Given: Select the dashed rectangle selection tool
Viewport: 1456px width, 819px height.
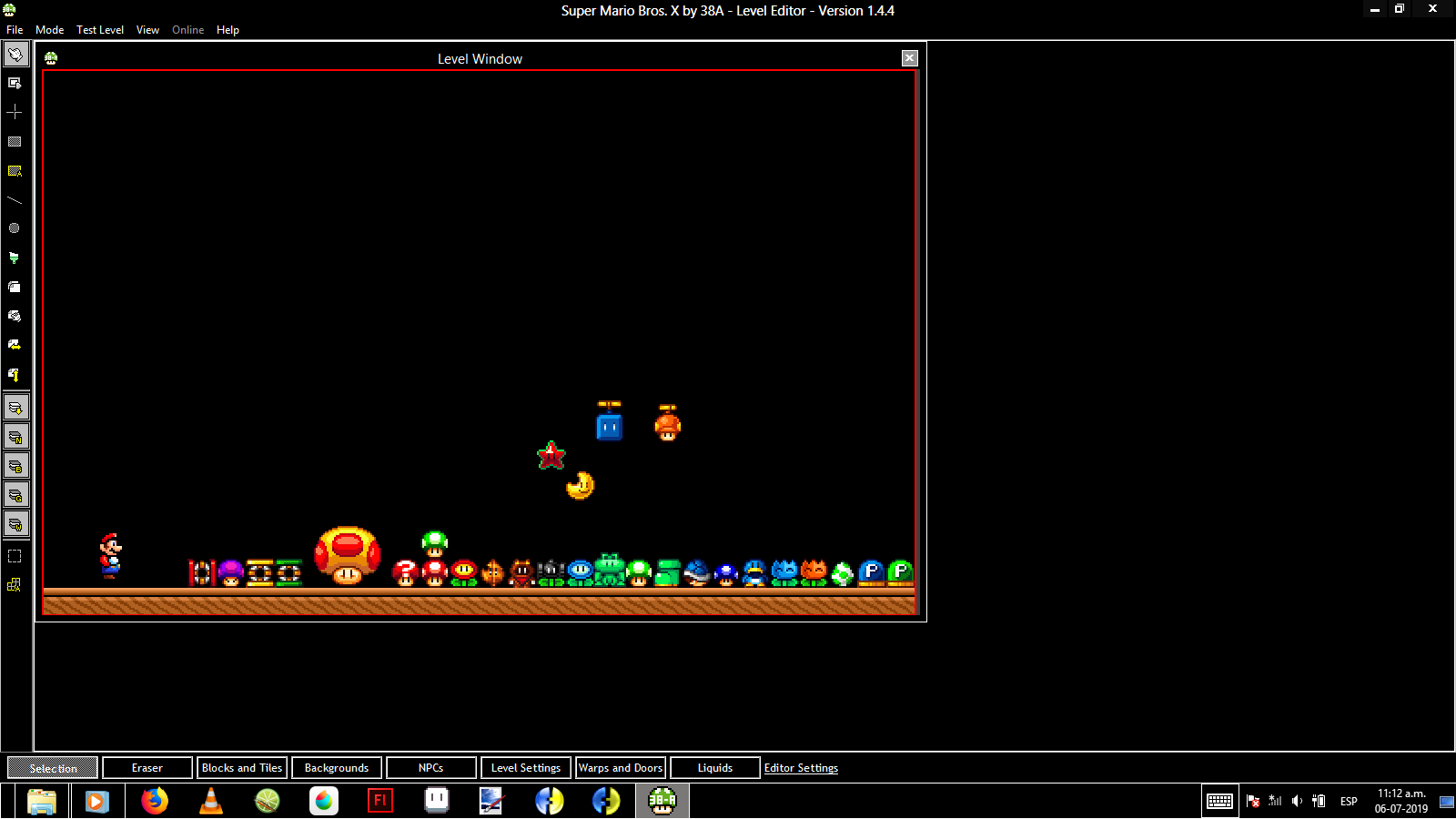Looking at the screenshot, I should 15,556.
